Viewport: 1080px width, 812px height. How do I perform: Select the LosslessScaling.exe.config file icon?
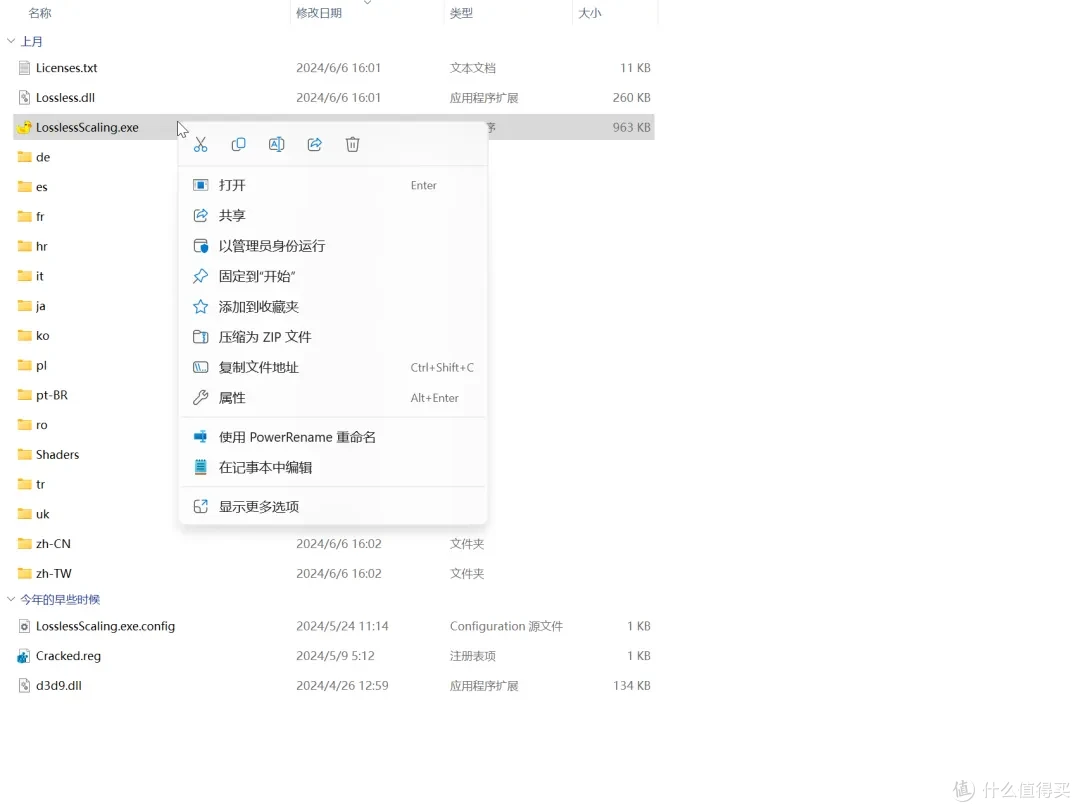click(x=24, y=626)
